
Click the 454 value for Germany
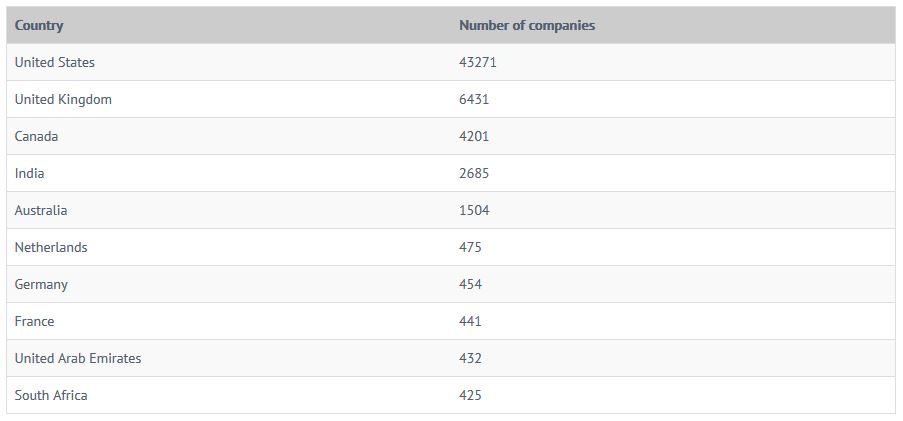pos(470,284)
